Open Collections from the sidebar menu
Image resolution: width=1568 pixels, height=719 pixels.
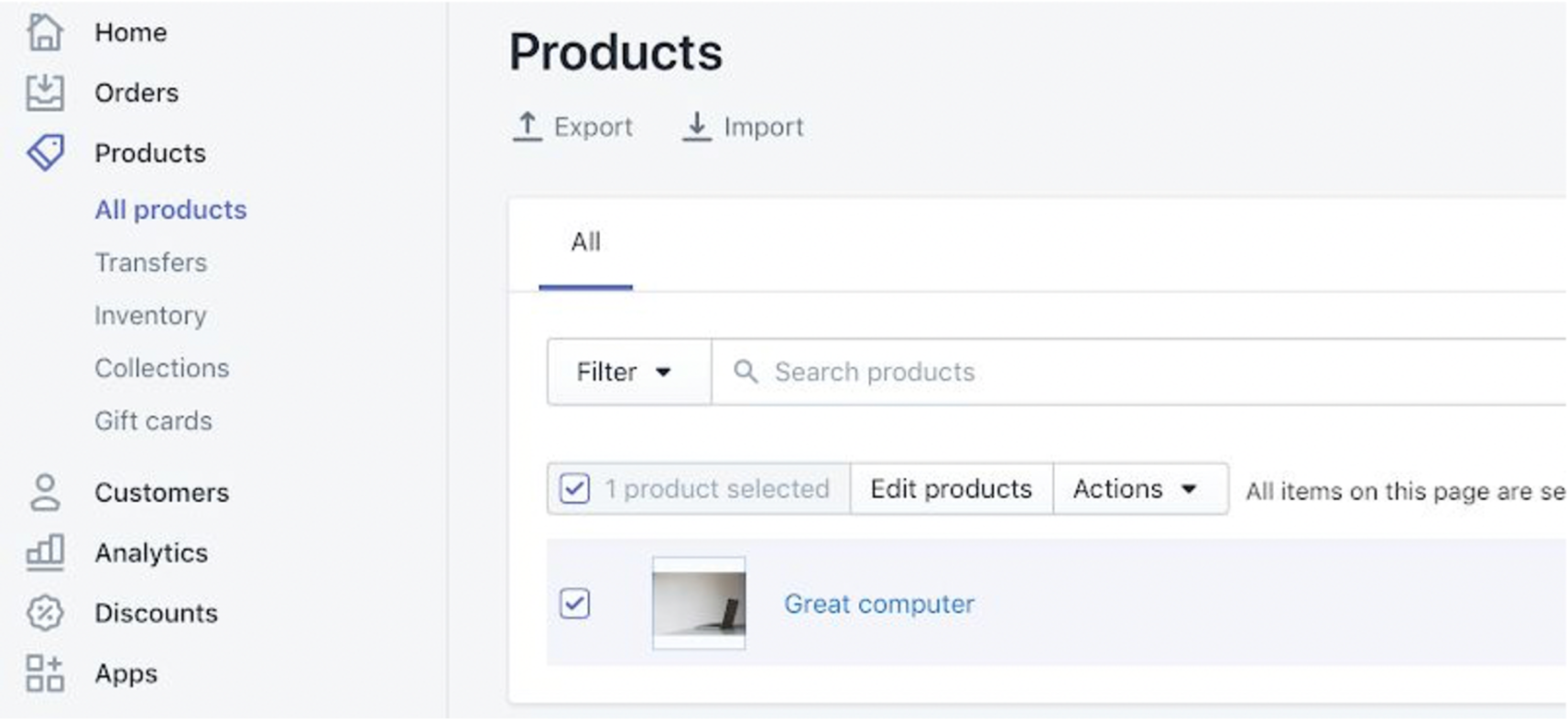tap(162, 367)
